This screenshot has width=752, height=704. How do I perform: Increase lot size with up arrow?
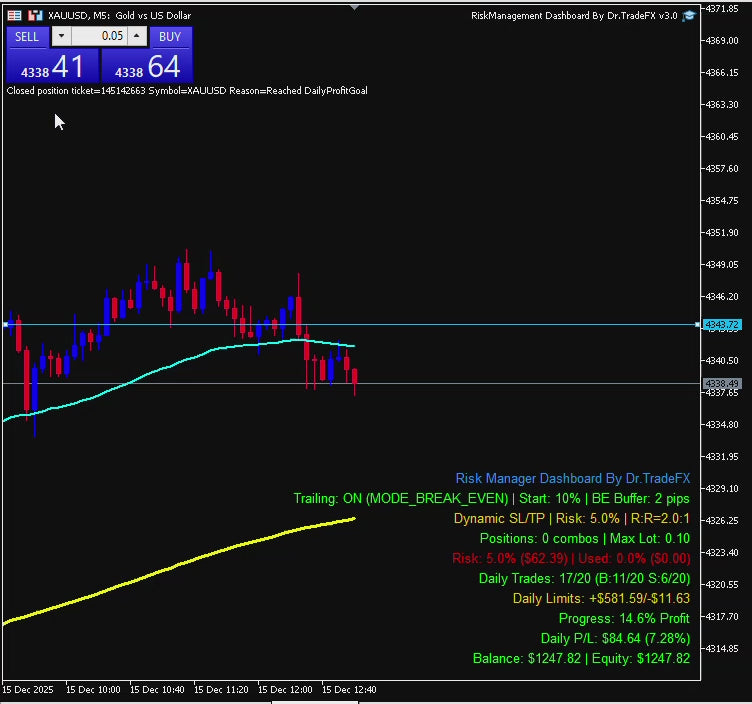(137, 37)
